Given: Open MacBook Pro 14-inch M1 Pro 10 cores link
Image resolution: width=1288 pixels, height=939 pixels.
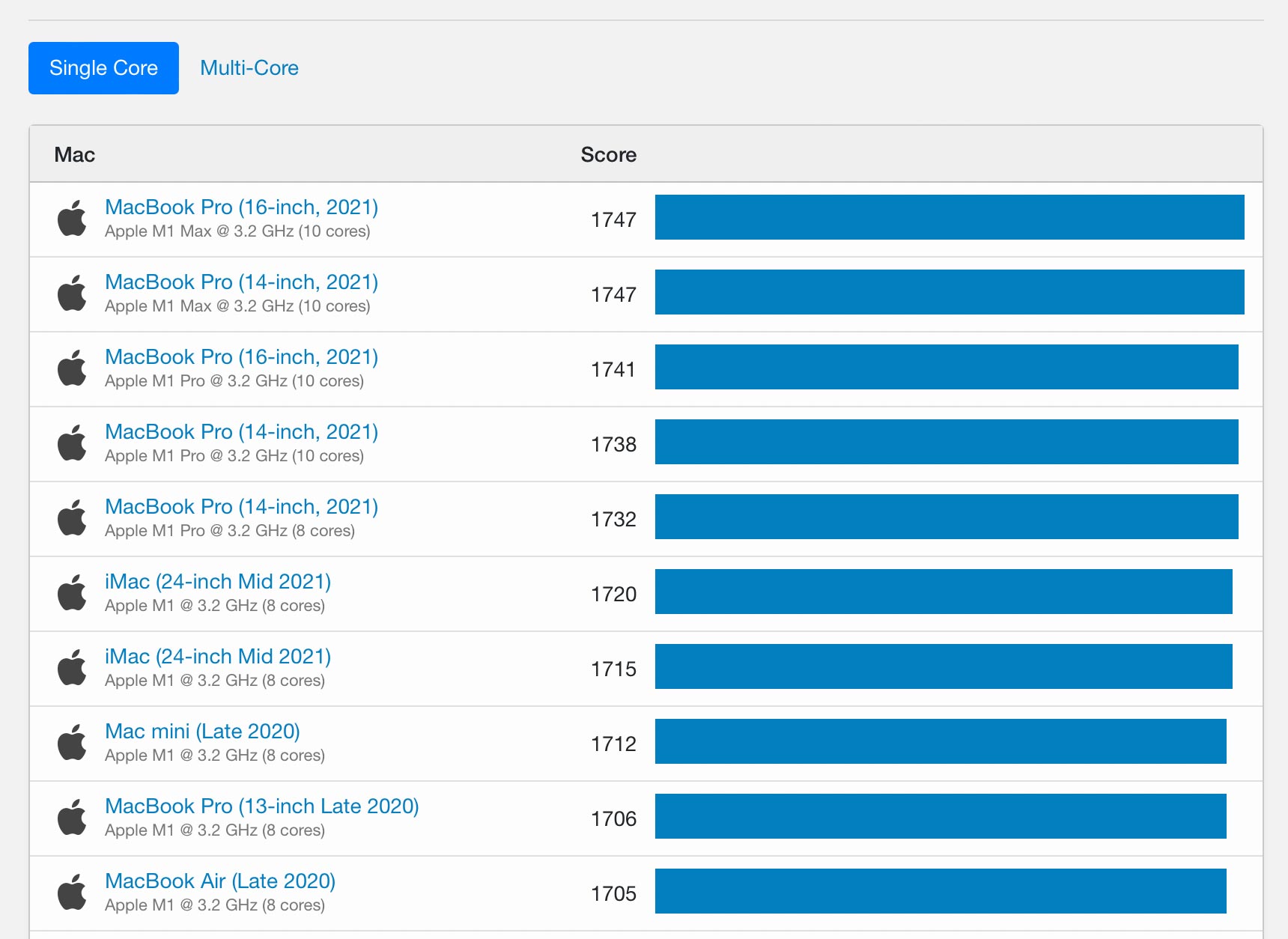Looking at the screenshot, I should (241, 432).
